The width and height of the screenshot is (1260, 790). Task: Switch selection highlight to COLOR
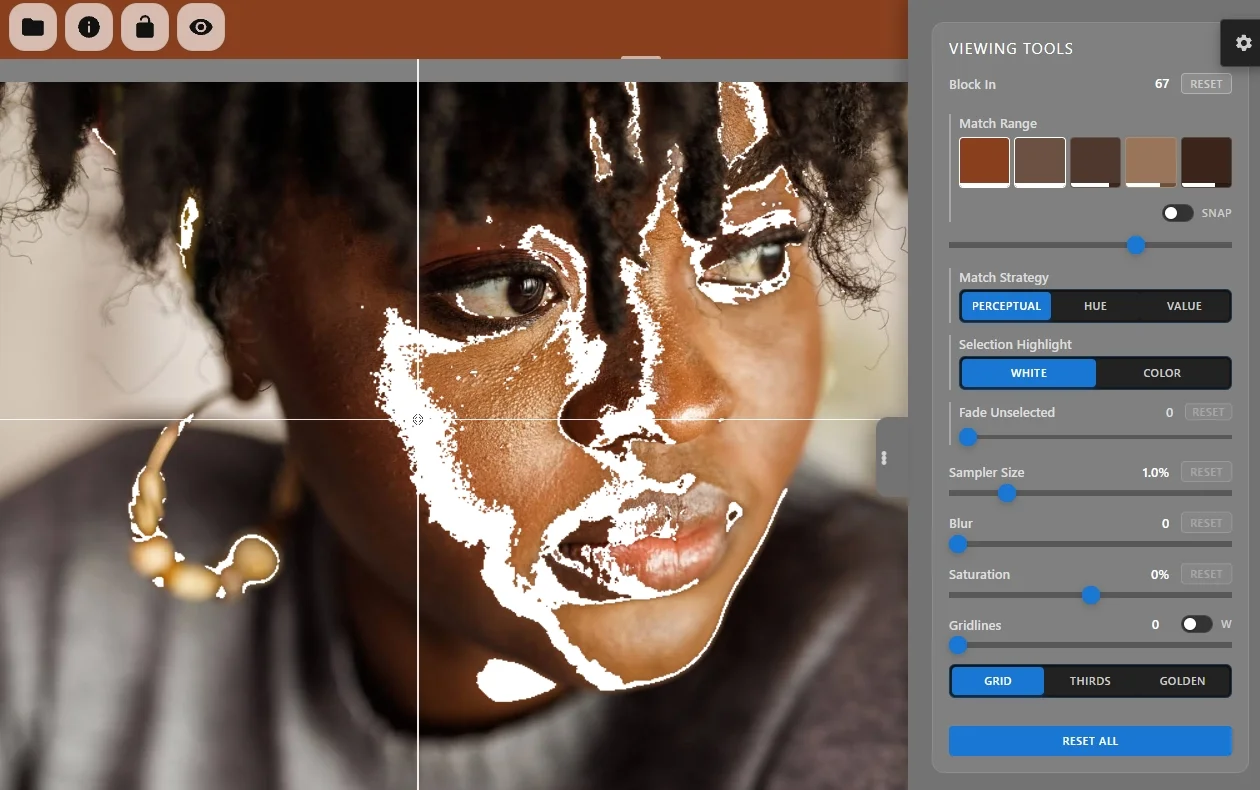pos(1162,373)
